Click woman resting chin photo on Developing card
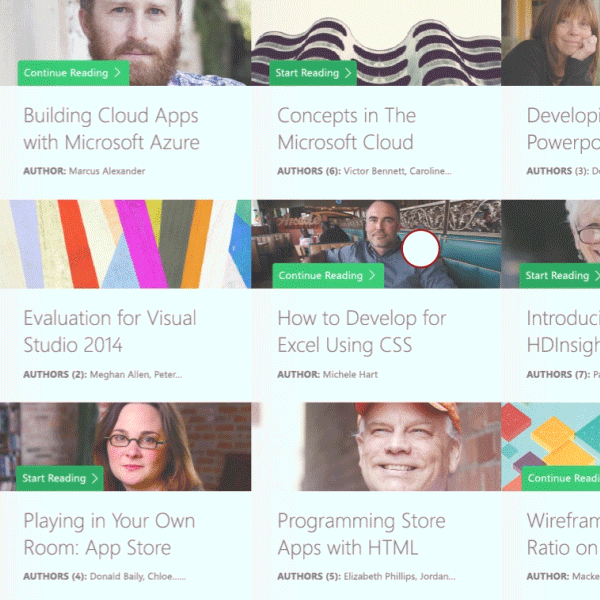The image size is (600, 600). tap(551, 42)
